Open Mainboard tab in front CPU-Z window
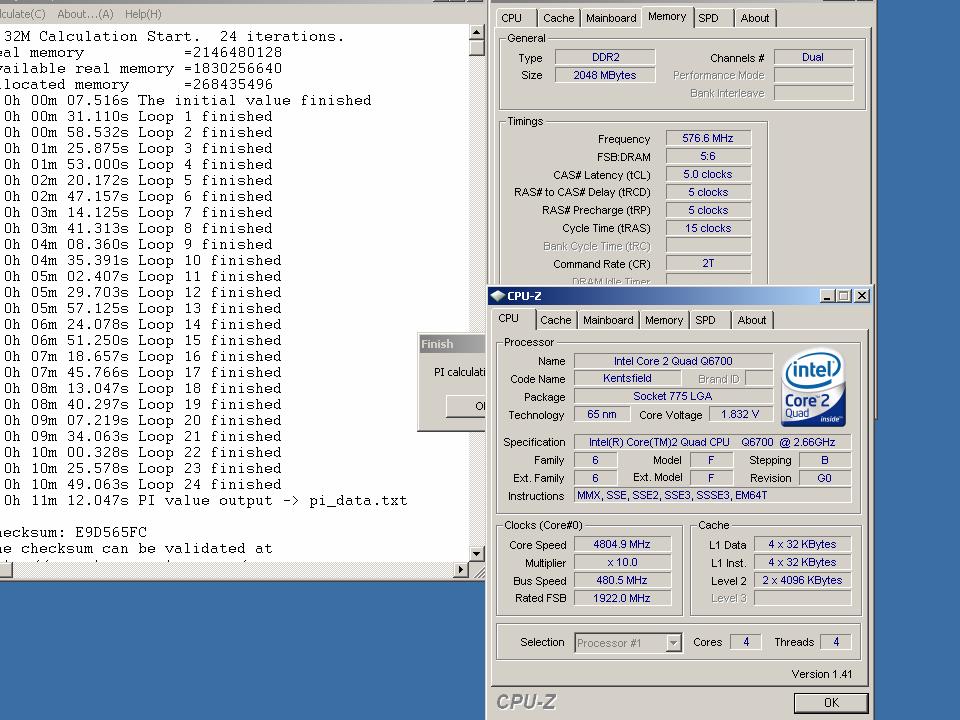Viewport: 960px width, 720px height. [608, 320]
